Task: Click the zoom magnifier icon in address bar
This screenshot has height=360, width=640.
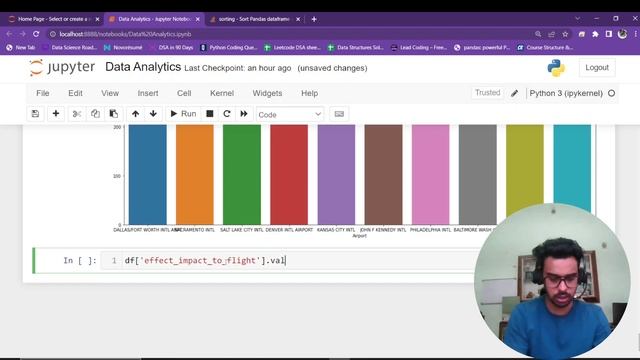Action: [x=538, y=34]
